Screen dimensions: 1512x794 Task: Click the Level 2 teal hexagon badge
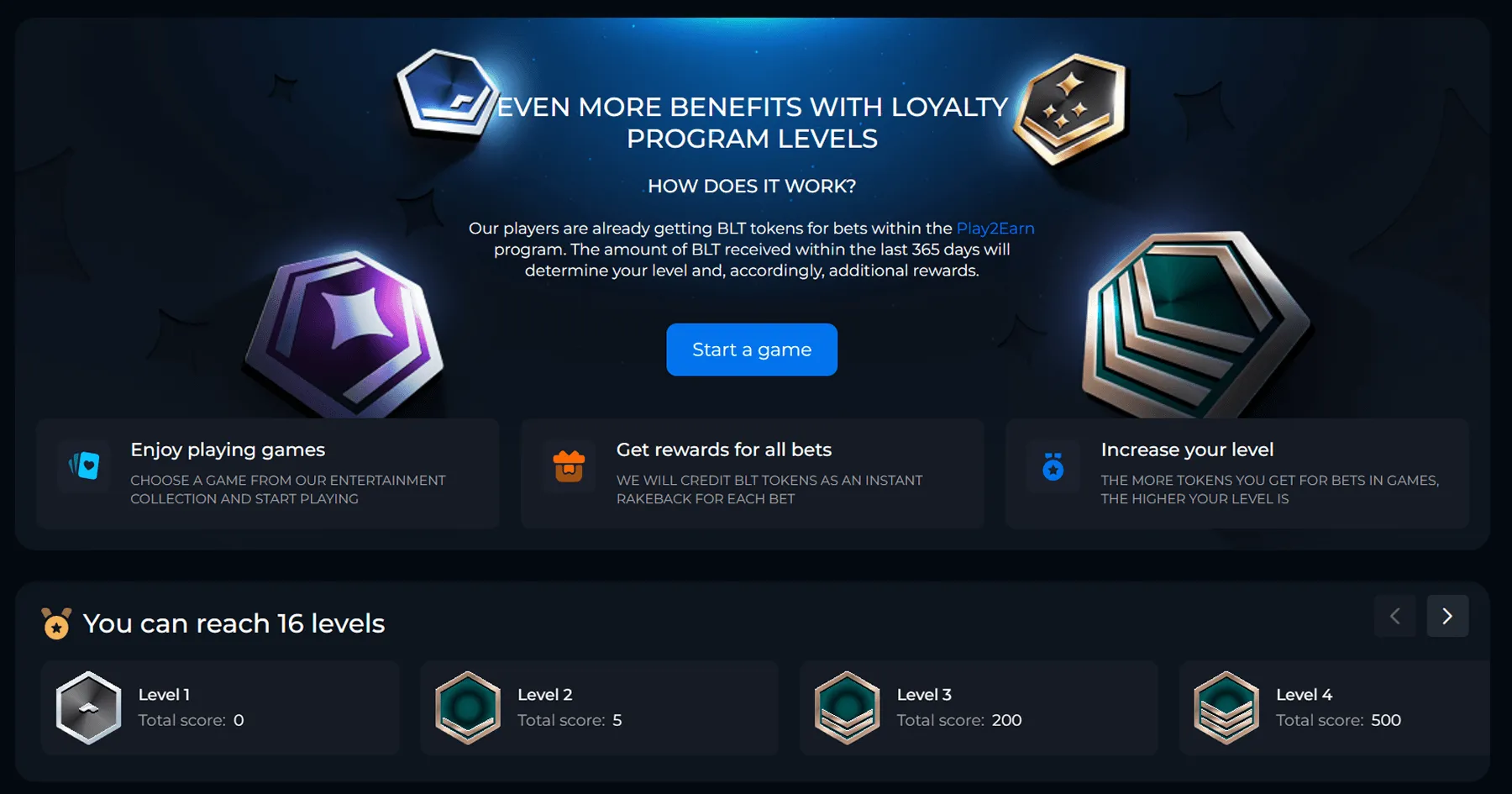pyautogui.click(x=468, y=707)
